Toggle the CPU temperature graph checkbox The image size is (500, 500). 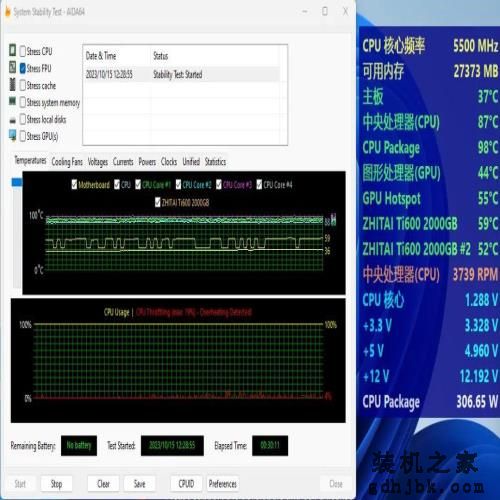coord(117,184)
